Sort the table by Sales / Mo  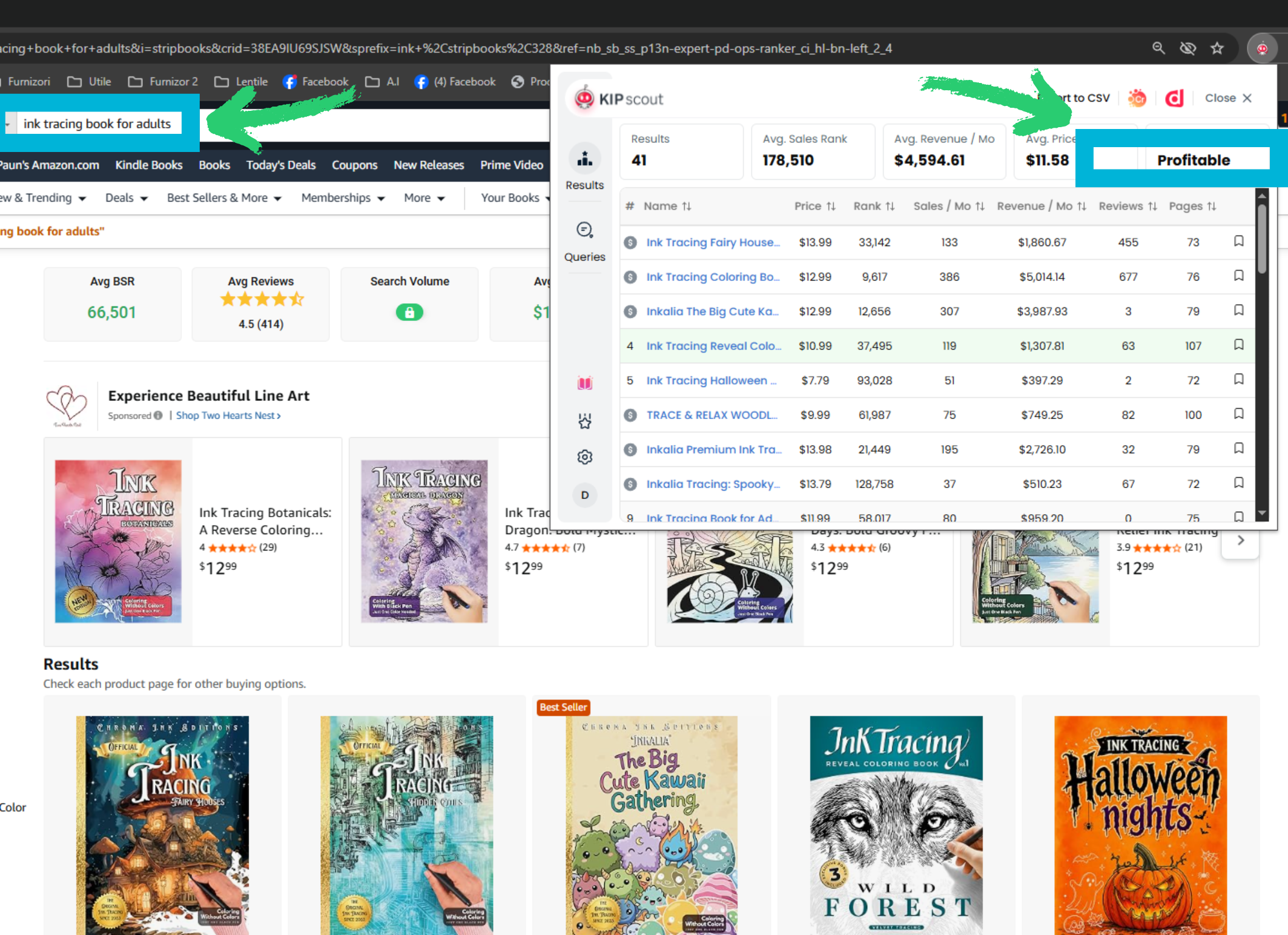(949, 206)
